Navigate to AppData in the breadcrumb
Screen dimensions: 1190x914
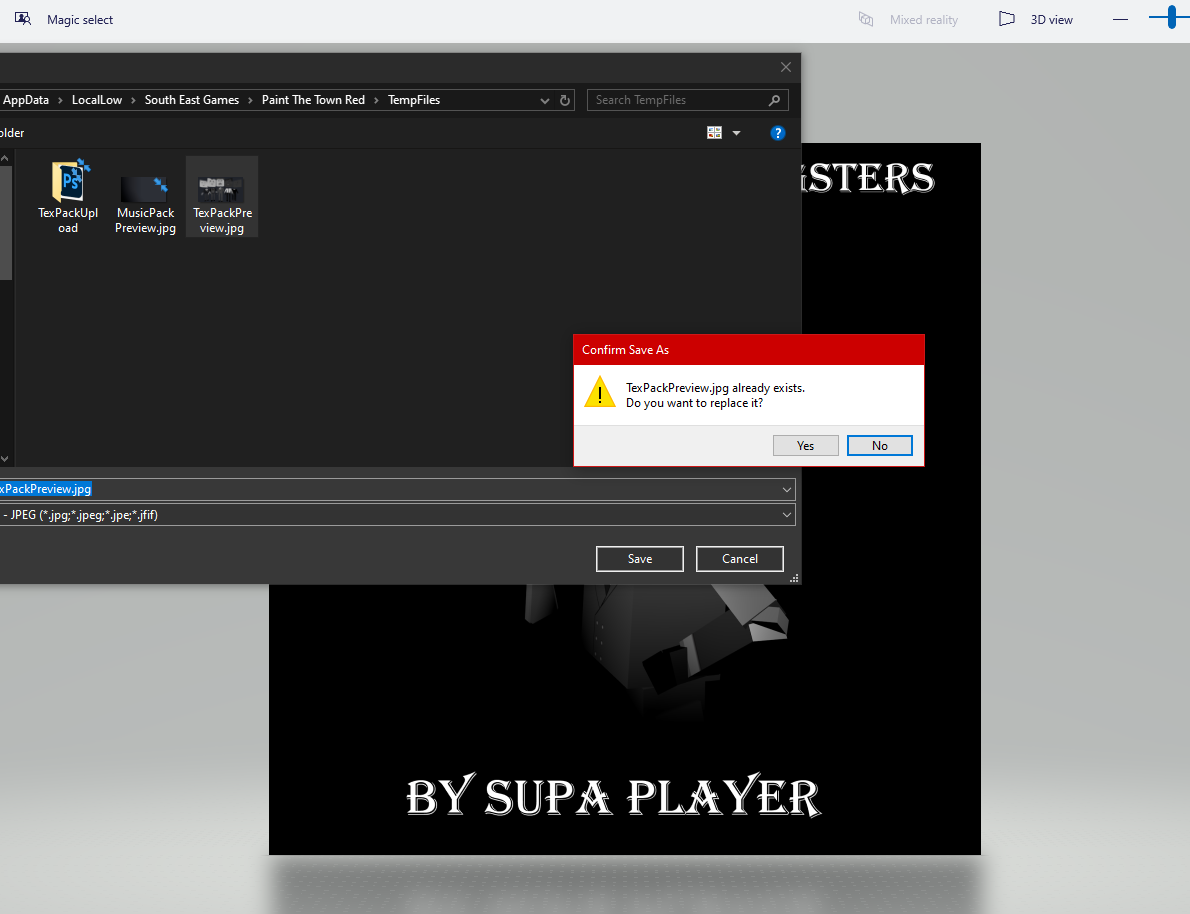click(x=26, y=100)
